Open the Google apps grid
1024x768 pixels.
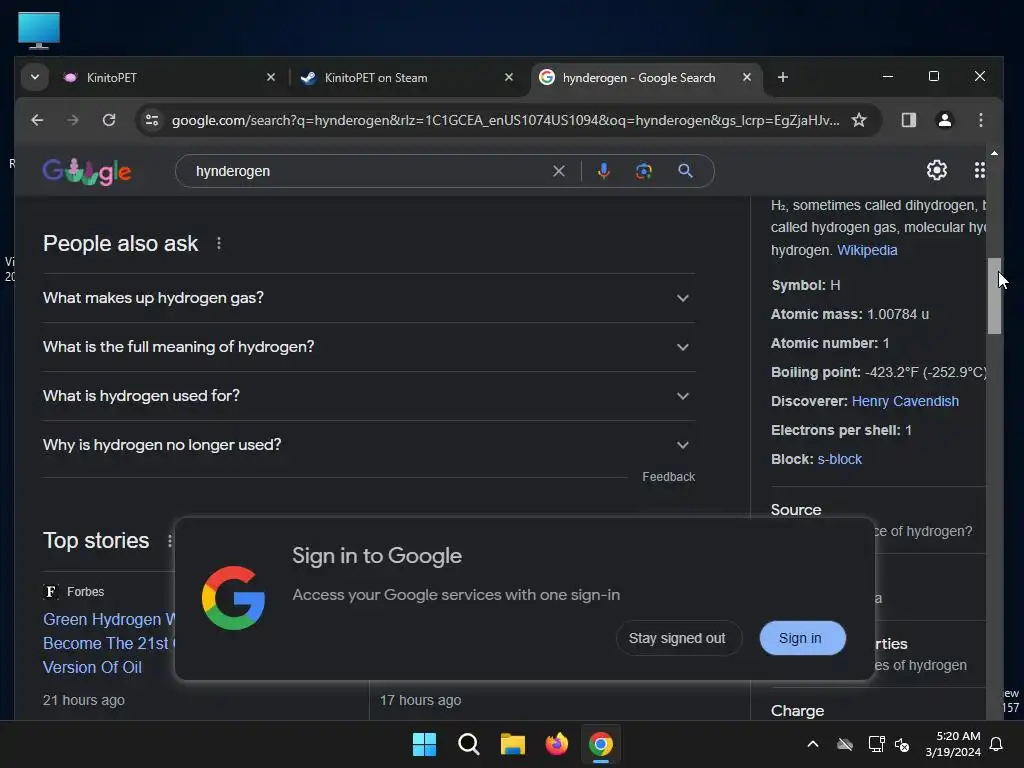point(980,170)
